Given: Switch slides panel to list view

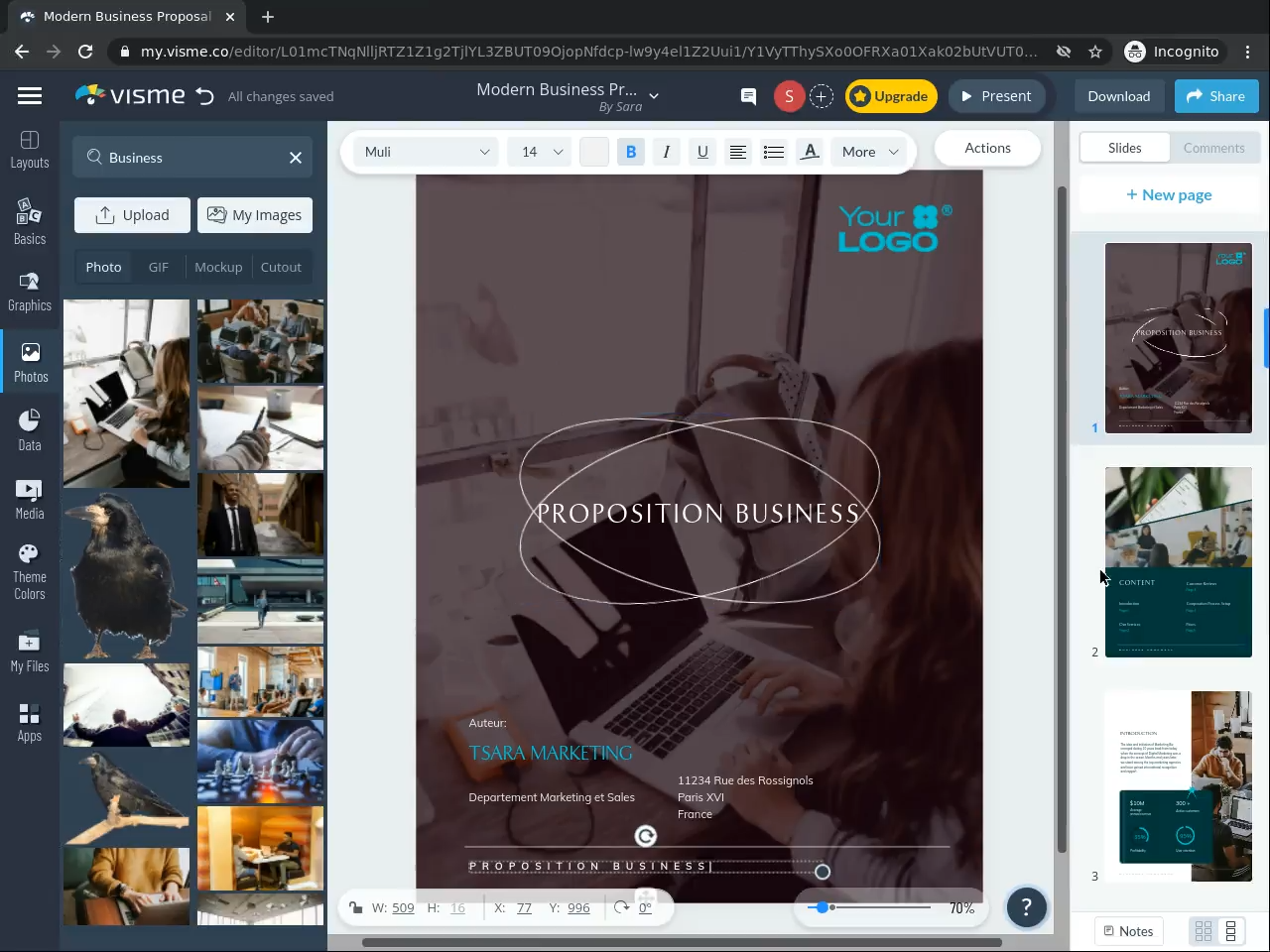Looking at the screenshot, I should pyautogui.click(x=1231, y=931).
